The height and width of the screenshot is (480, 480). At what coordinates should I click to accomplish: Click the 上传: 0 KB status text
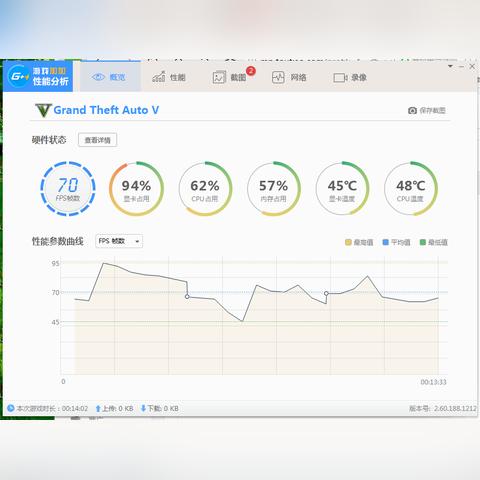pyautogui.click(x=118, y=408)
